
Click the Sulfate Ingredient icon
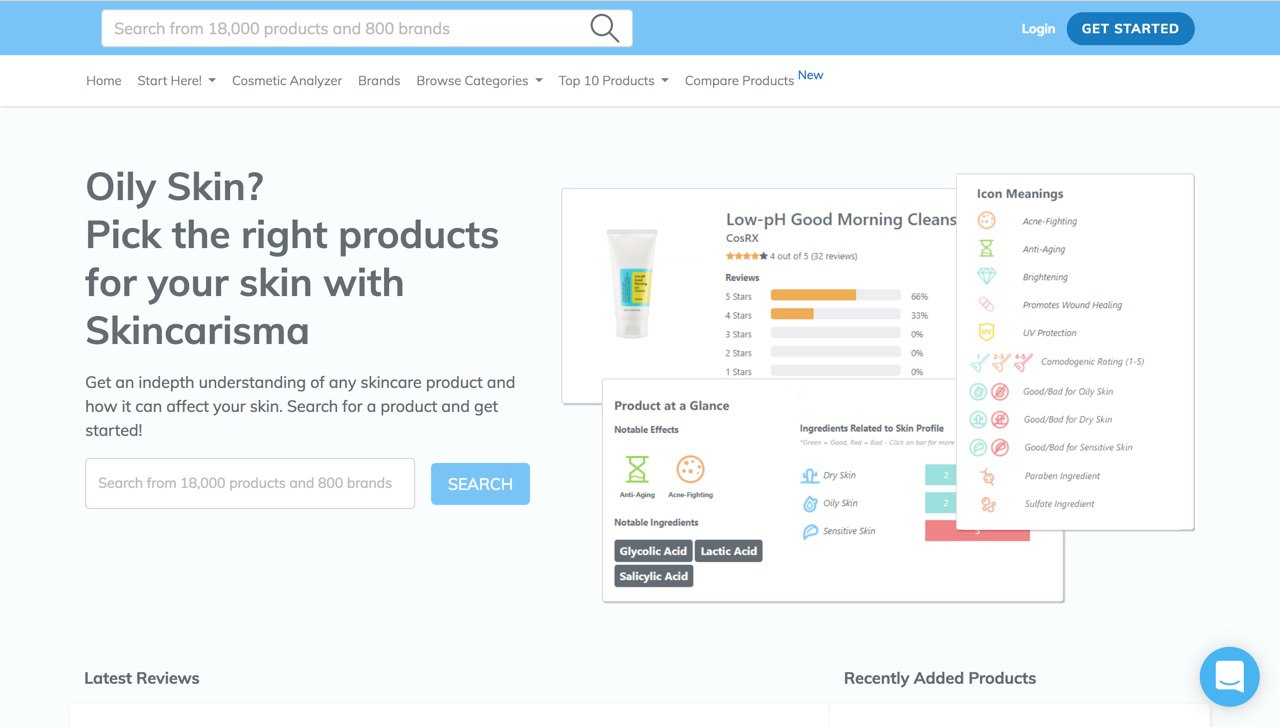[988, 504]
